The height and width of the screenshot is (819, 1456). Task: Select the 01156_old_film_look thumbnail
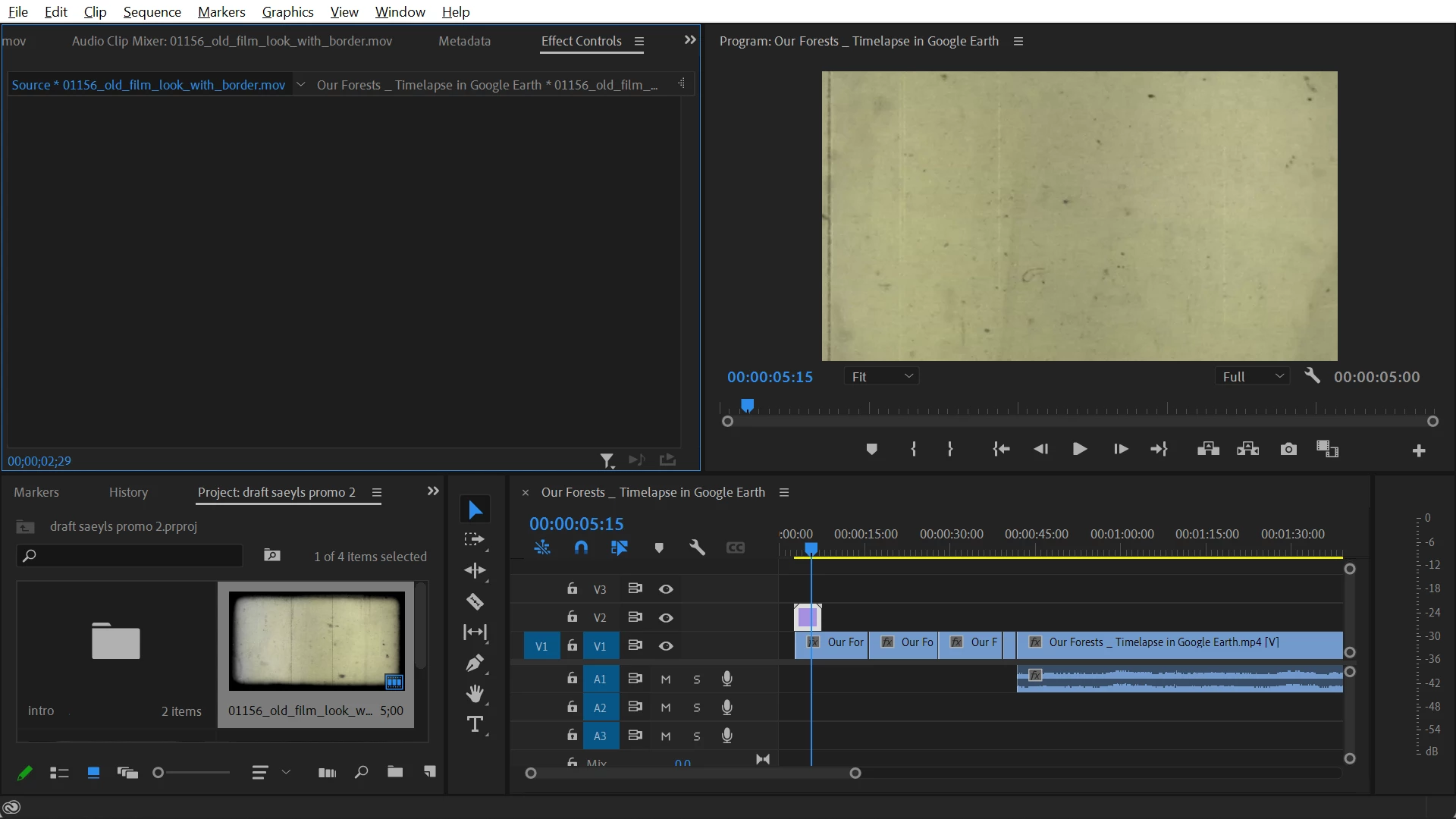(x=316, y=642)
